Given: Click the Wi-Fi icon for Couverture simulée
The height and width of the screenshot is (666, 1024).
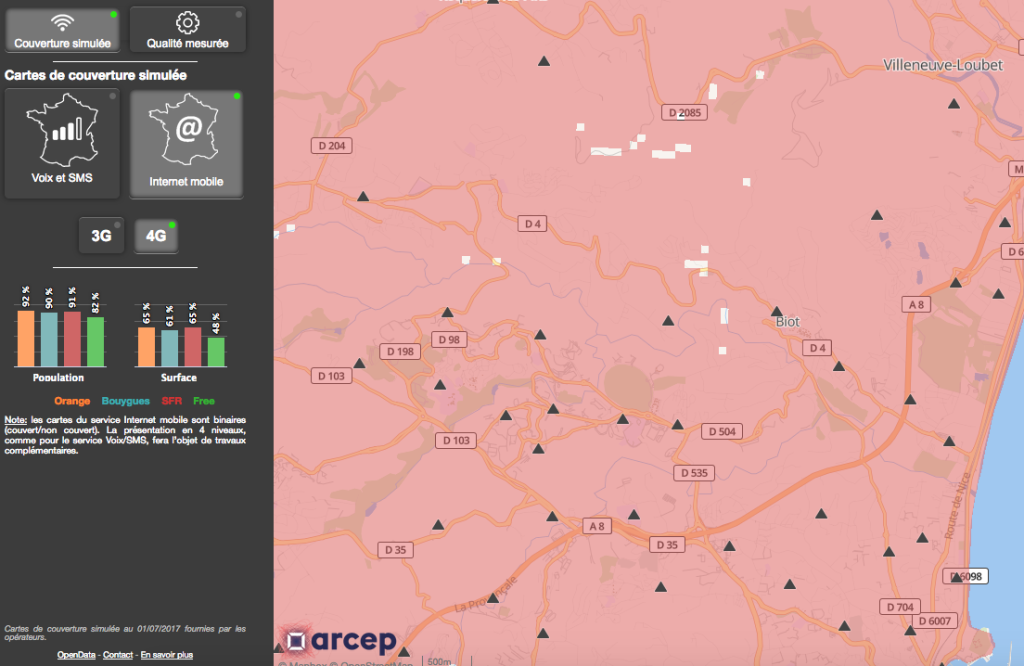Looking at the screenshot, I should click(x=62, y=21).
